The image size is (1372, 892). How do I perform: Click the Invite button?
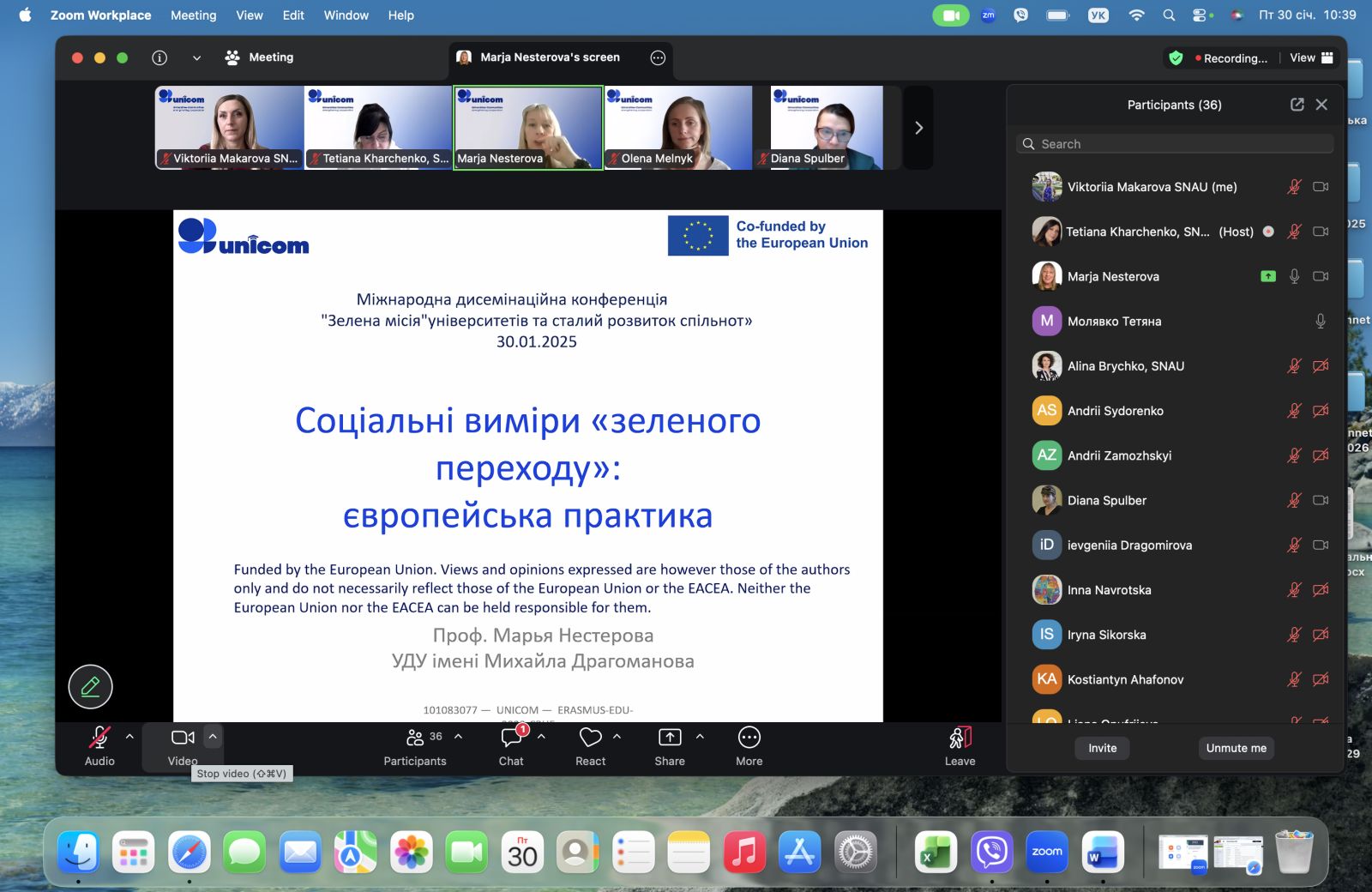pyautogui.click(x=1102, y=748)
